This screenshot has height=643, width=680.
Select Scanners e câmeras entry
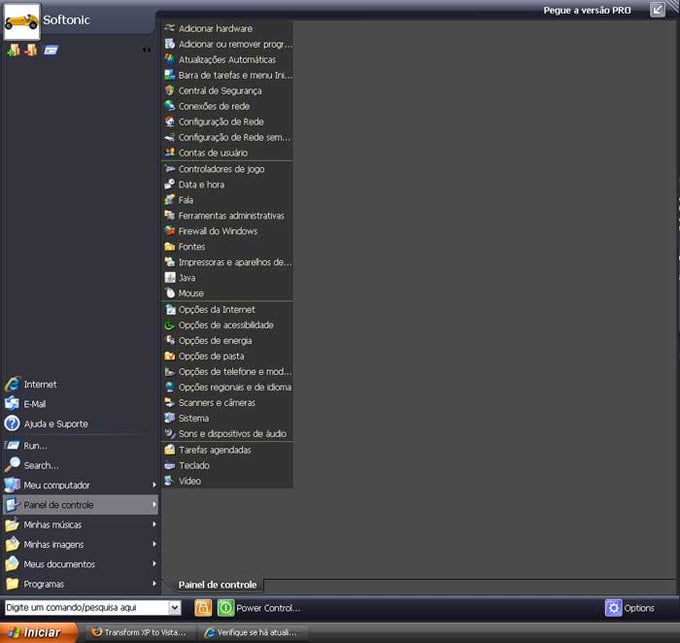tap(228, 403)
